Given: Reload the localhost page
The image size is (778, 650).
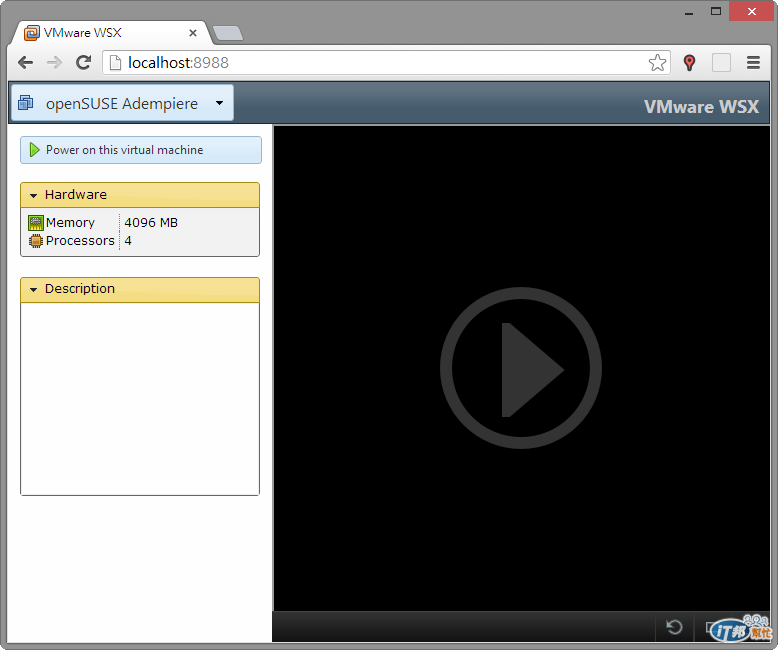Looking at the screenshot, I should click(83, 63).
